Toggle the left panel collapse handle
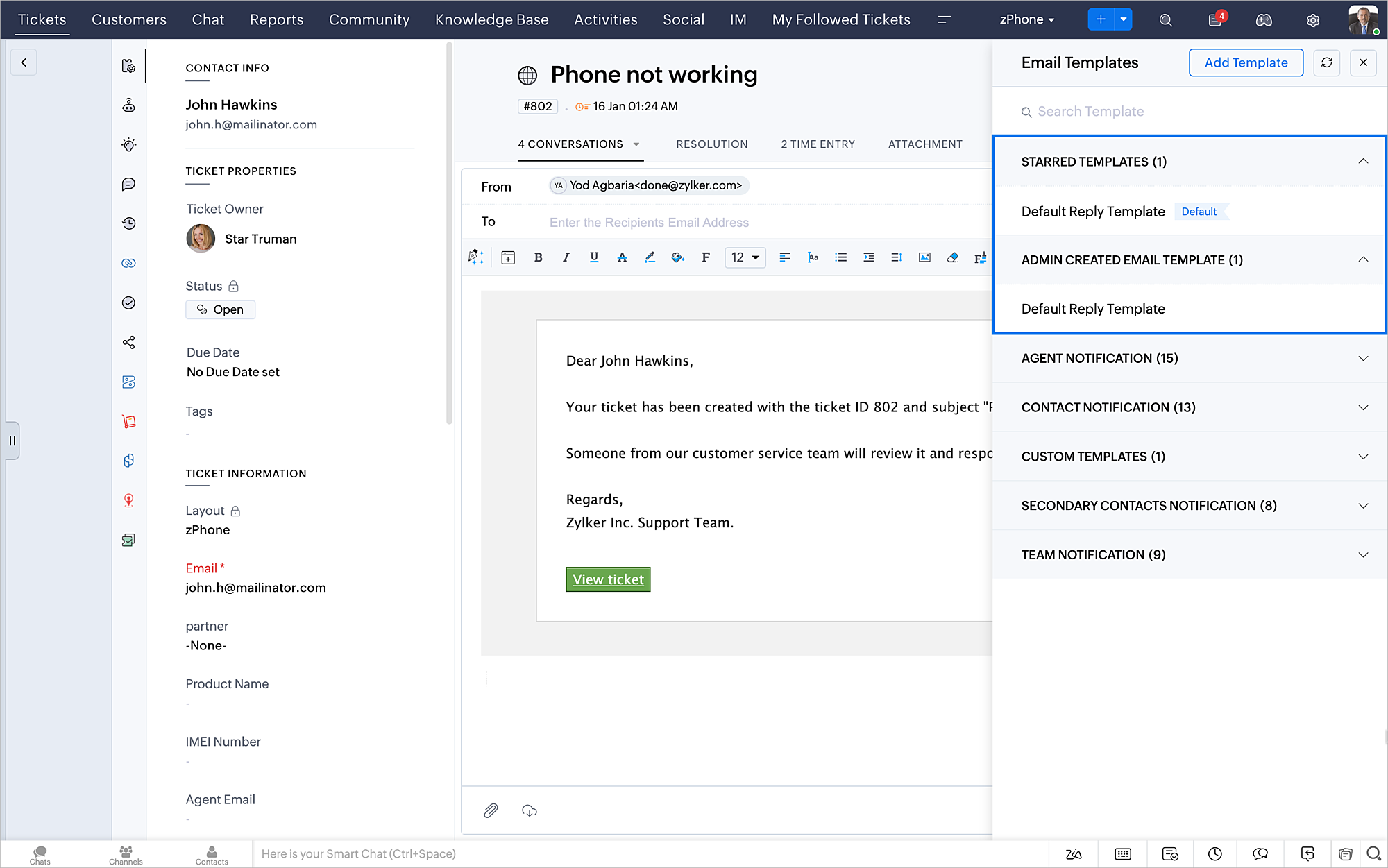 (12, 441)
